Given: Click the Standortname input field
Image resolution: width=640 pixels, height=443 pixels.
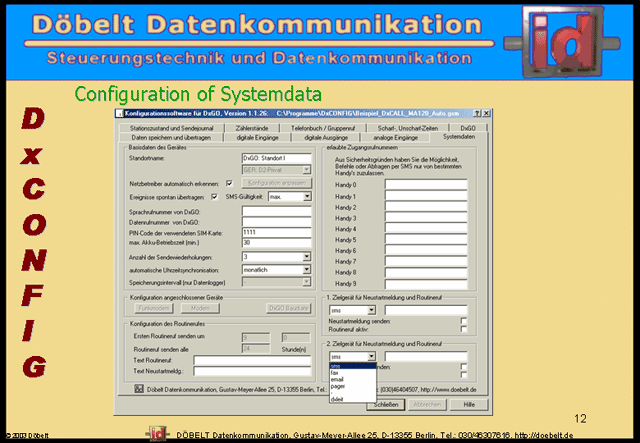Looking at the screenshot, I should [276, 158].
